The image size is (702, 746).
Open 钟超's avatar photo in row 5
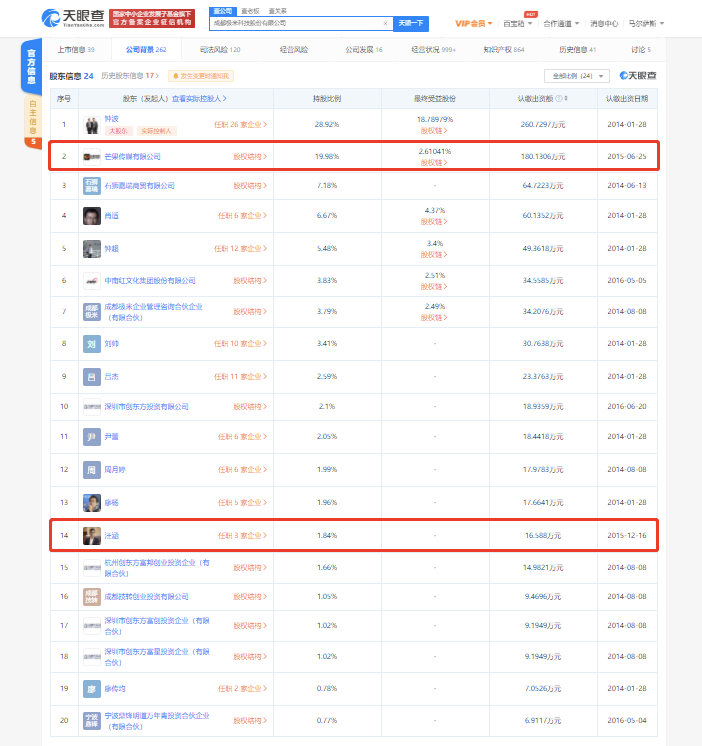click(92, 248)
